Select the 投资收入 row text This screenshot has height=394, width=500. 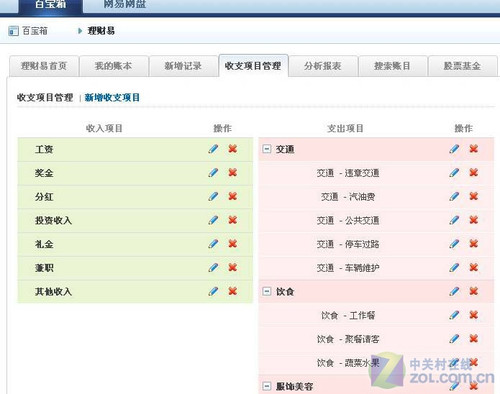53,220
